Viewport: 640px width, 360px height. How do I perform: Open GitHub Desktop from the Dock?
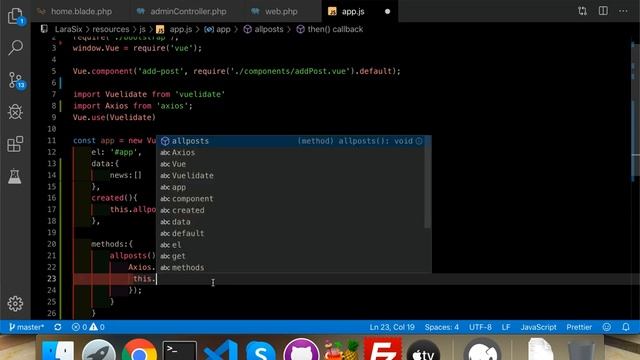tap(301, 350)
